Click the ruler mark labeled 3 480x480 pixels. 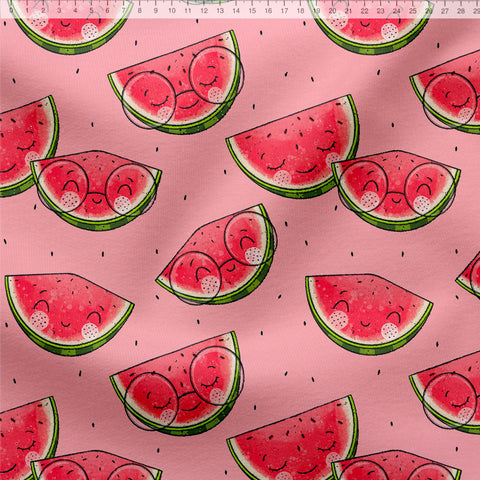coord(59,11)
